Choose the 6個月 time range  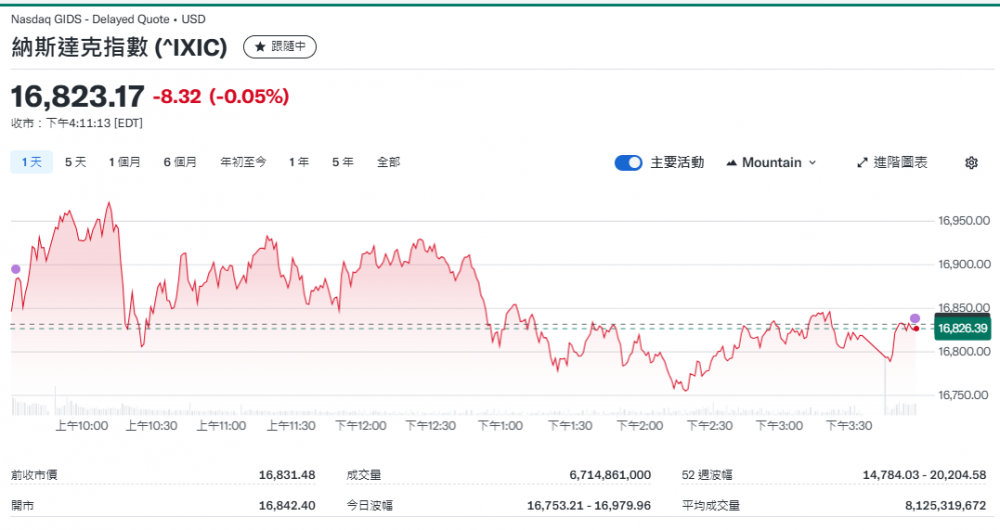(x=180, y=162)
